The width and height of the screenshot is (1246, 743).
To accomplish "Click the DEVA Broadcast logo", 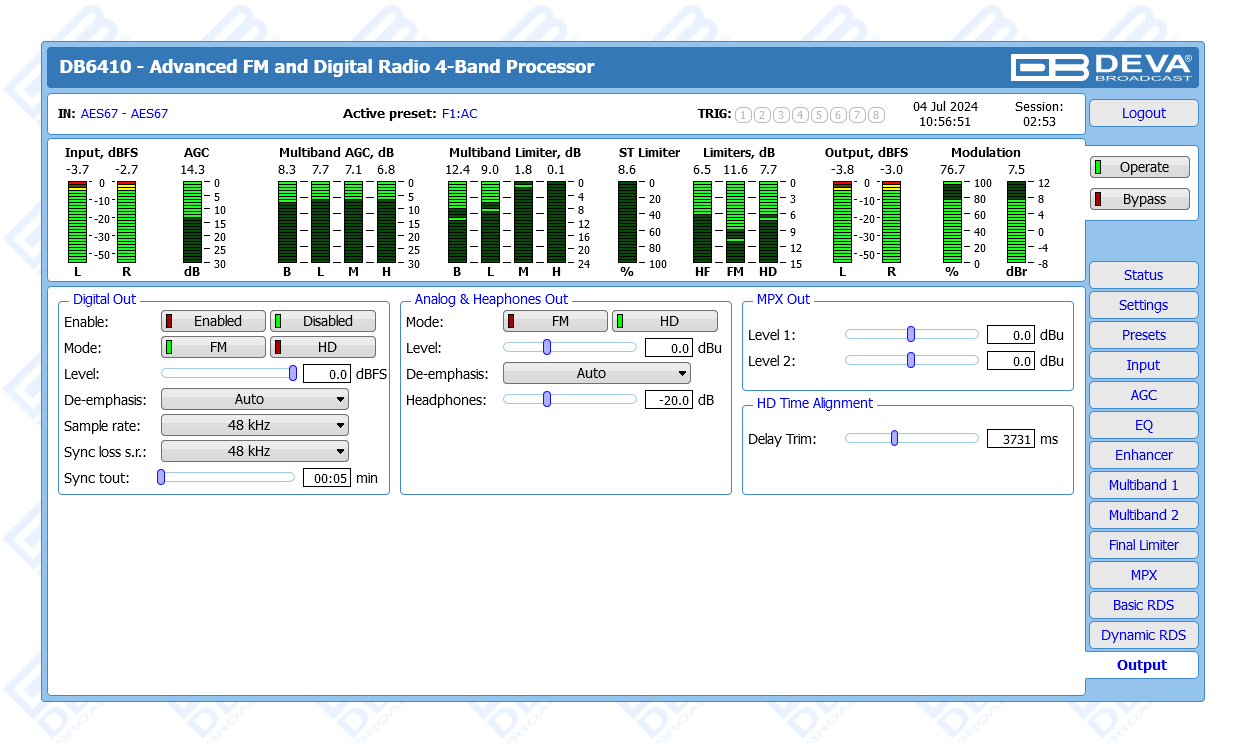I will click(x=1101, y=67).
